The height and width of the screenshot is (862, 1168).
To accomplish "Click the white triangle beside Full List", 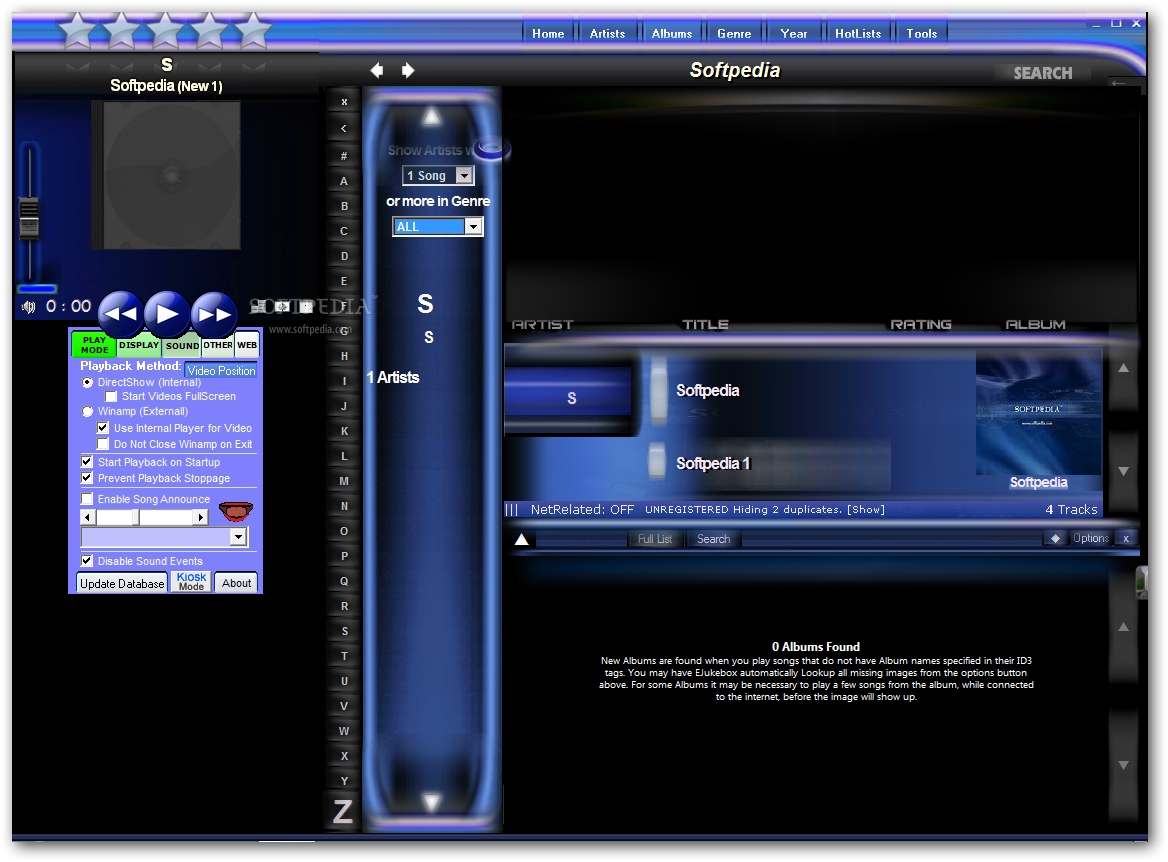I will click(x=521, y=539).
